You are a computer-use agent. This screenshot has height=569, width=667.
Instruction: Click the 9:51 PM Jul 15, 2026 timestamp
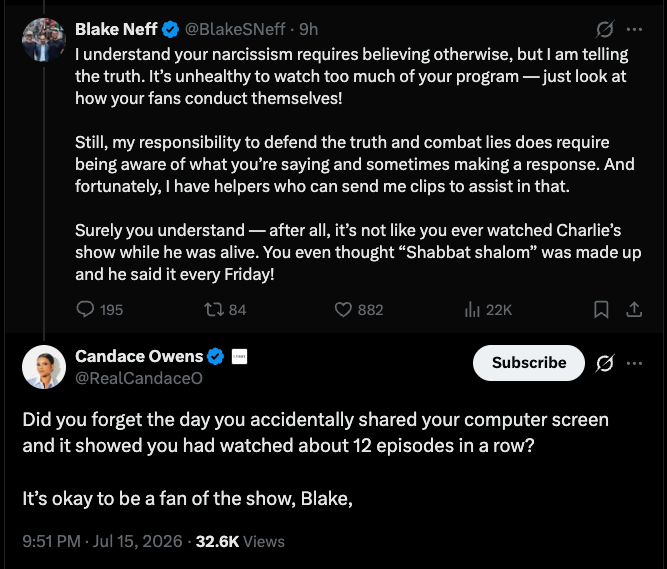(x=102, y=541)
